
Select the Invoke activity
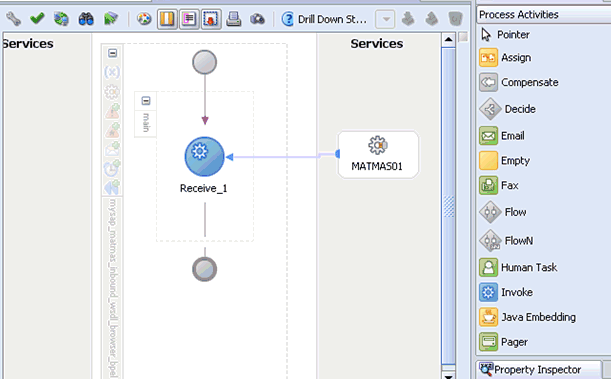coord(506,292)
